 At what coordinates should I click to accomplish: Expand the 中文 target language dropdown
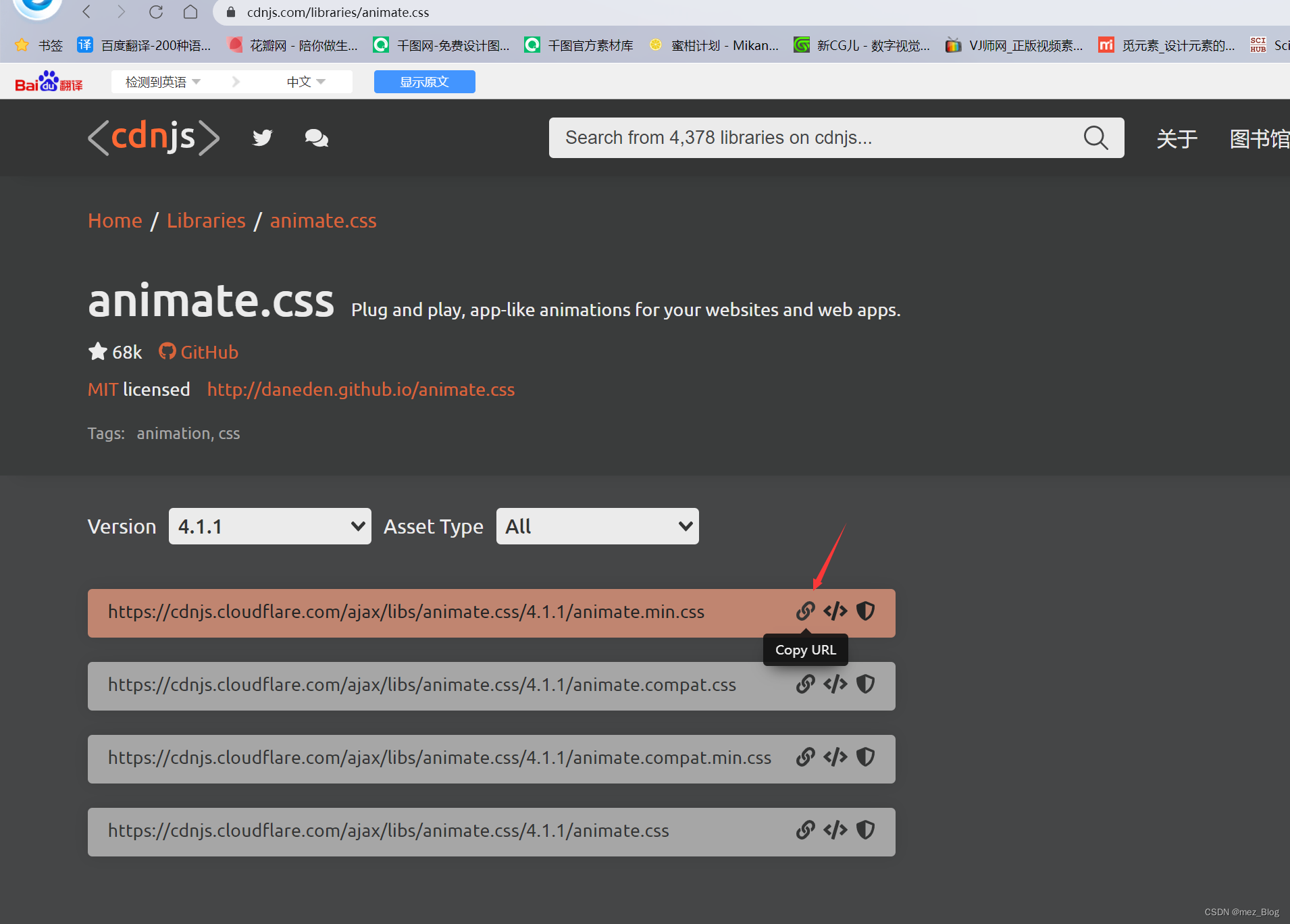(306, 82)
